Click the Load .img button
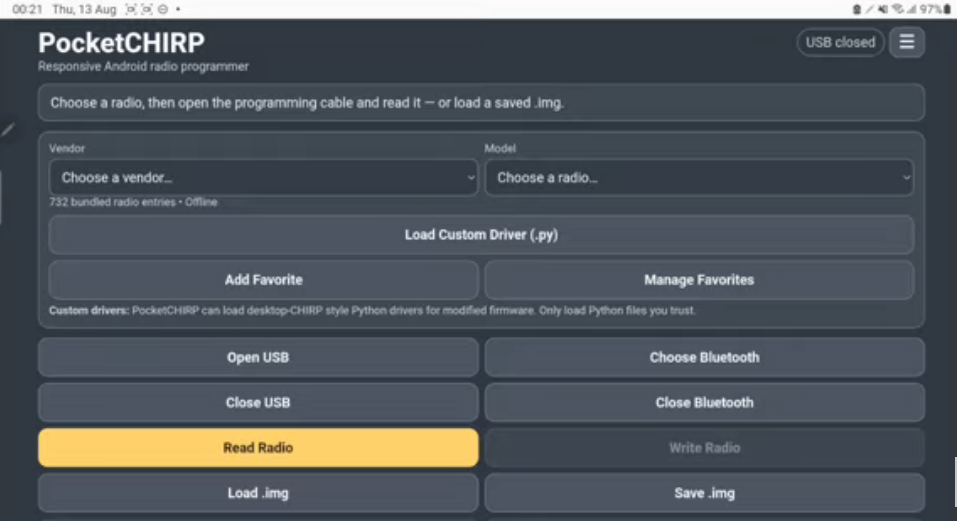This screenshot has width=957, height=521. [258, 493]
